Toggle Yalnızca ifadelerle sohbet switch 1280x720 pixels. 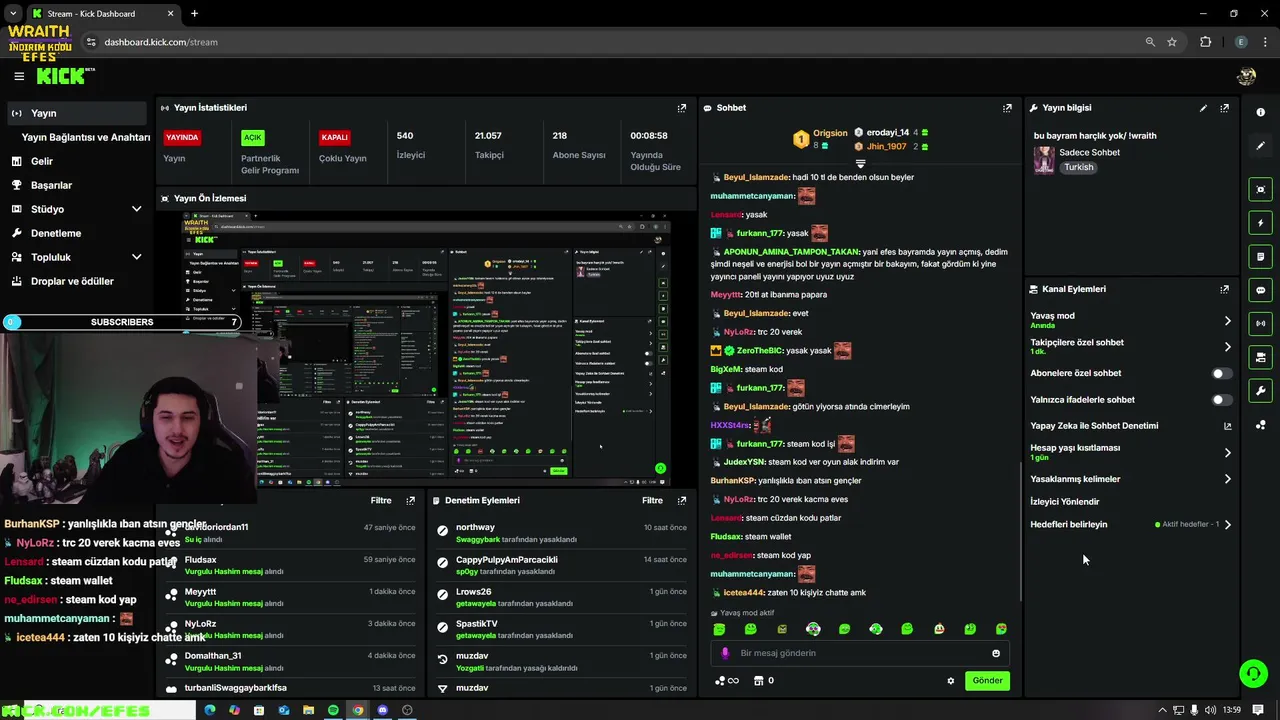1221,400
